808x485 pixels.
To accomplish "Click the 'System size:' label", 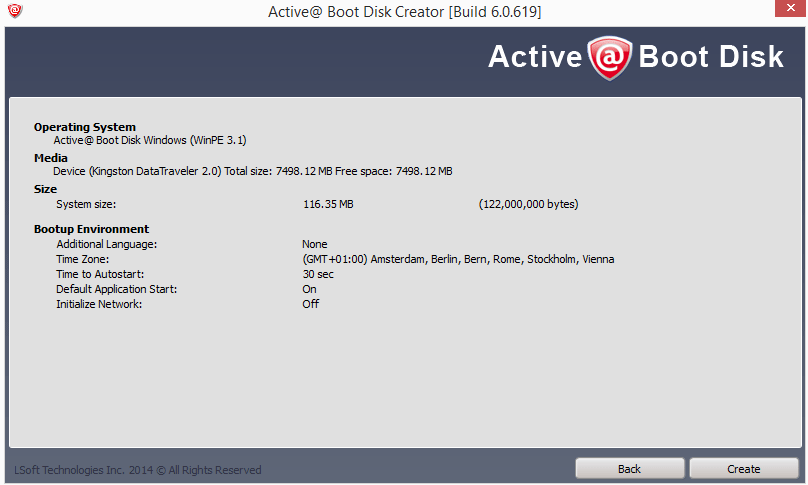I will pyautogui.click(x=86, y=204).
